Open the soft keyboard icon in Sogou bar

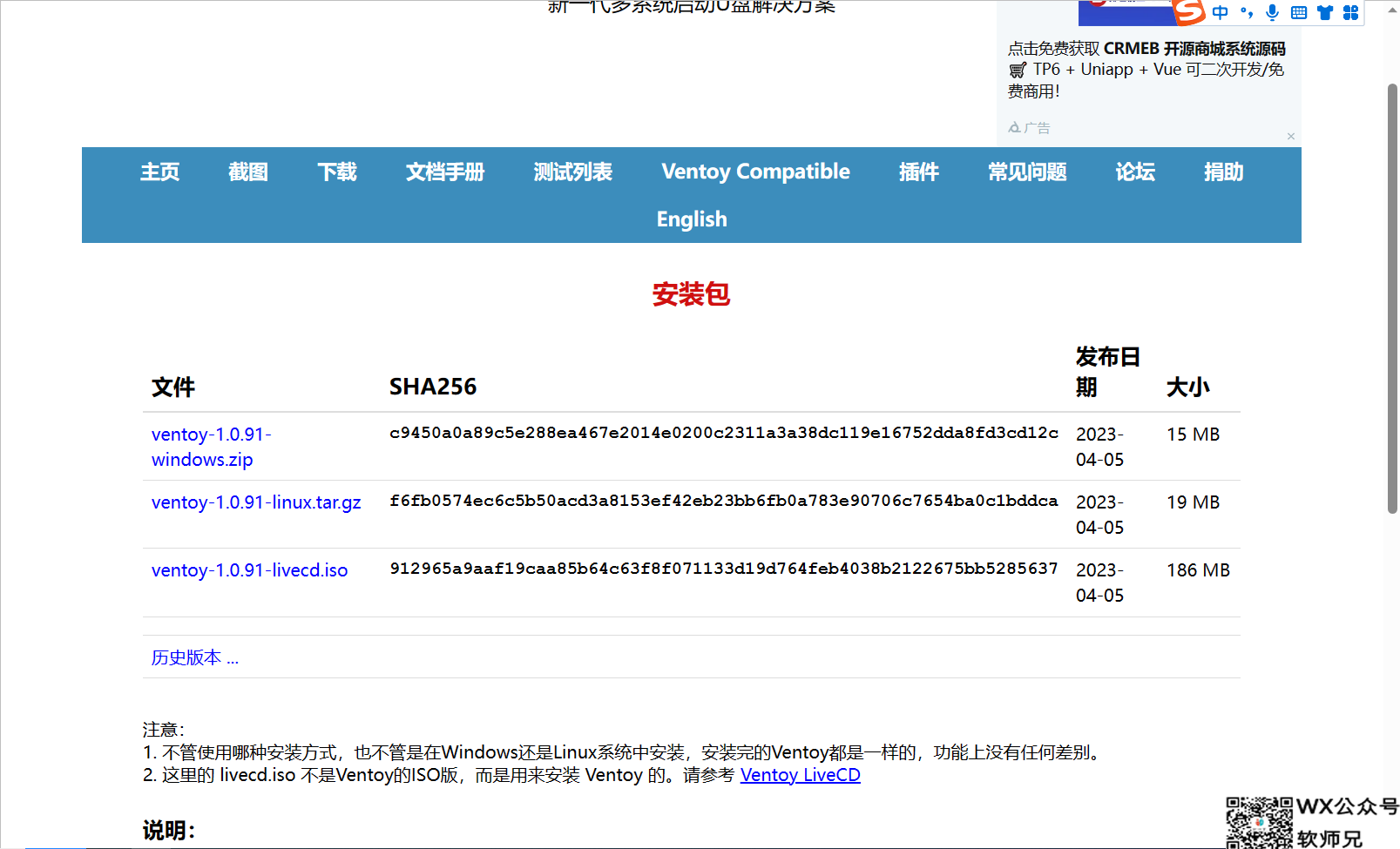(1299, 12)
